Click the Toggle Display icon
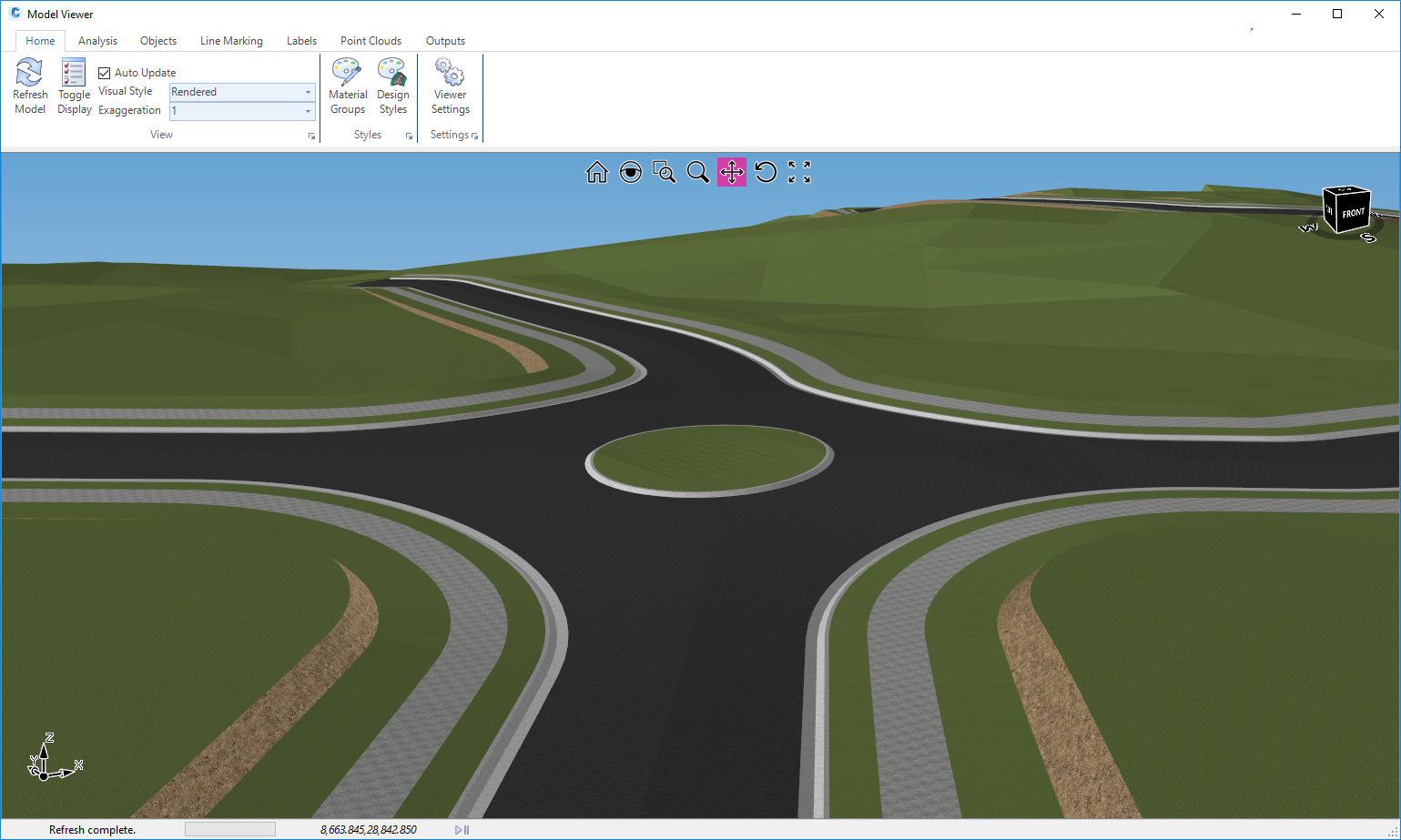Image resolution: width=1401 pixels, height=840 pixels. (x=74, y=73)
